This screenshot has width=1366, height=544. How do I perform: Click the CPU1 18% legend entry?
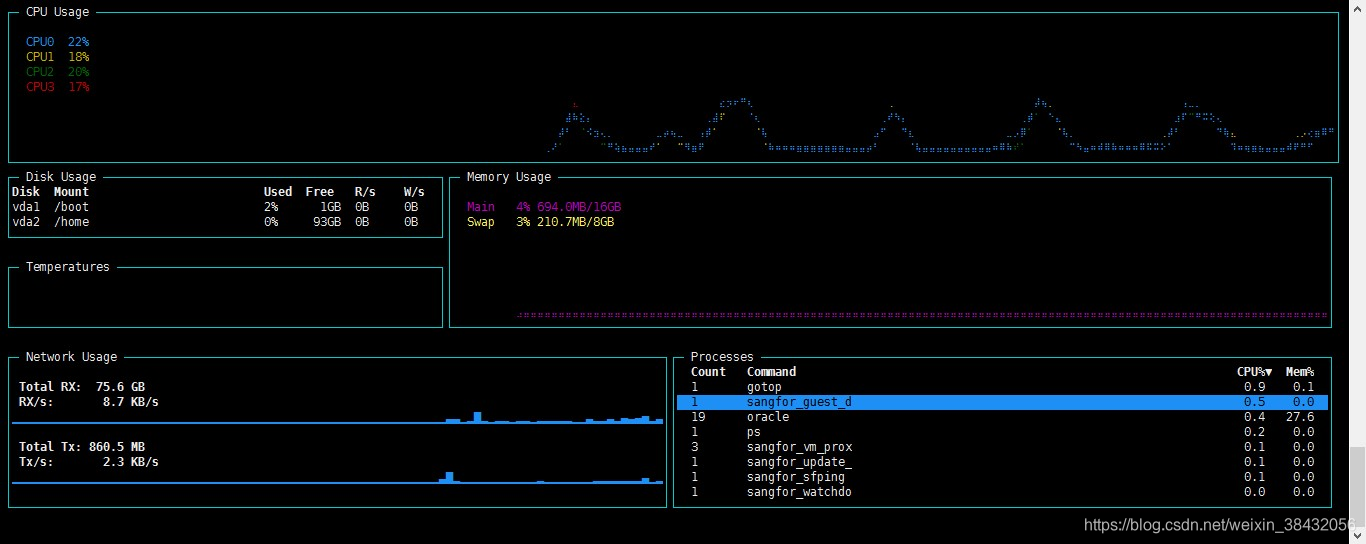57,57
